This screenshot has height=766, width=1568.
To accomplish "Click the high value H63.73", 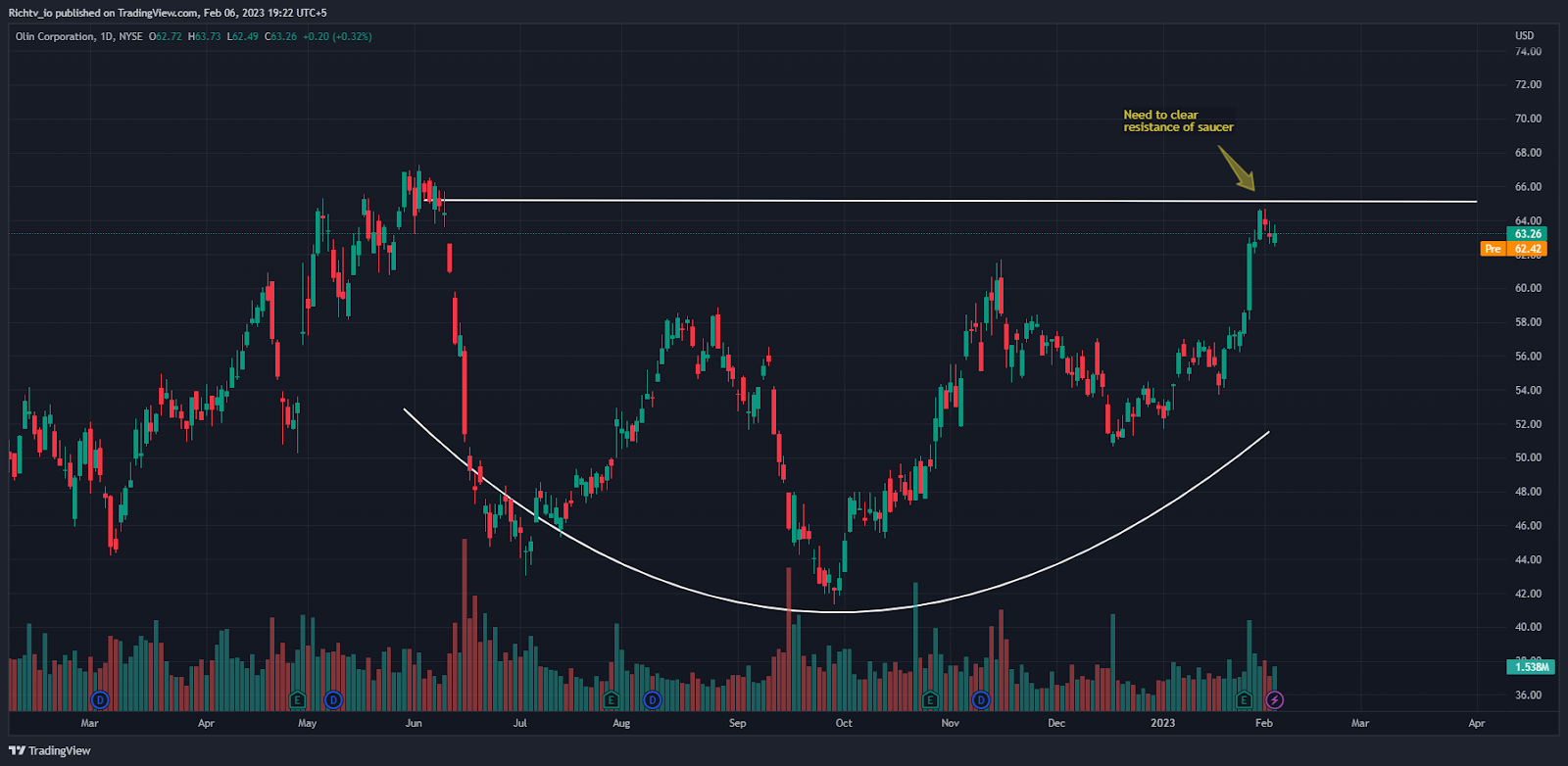I will click(x=205, y=36).
